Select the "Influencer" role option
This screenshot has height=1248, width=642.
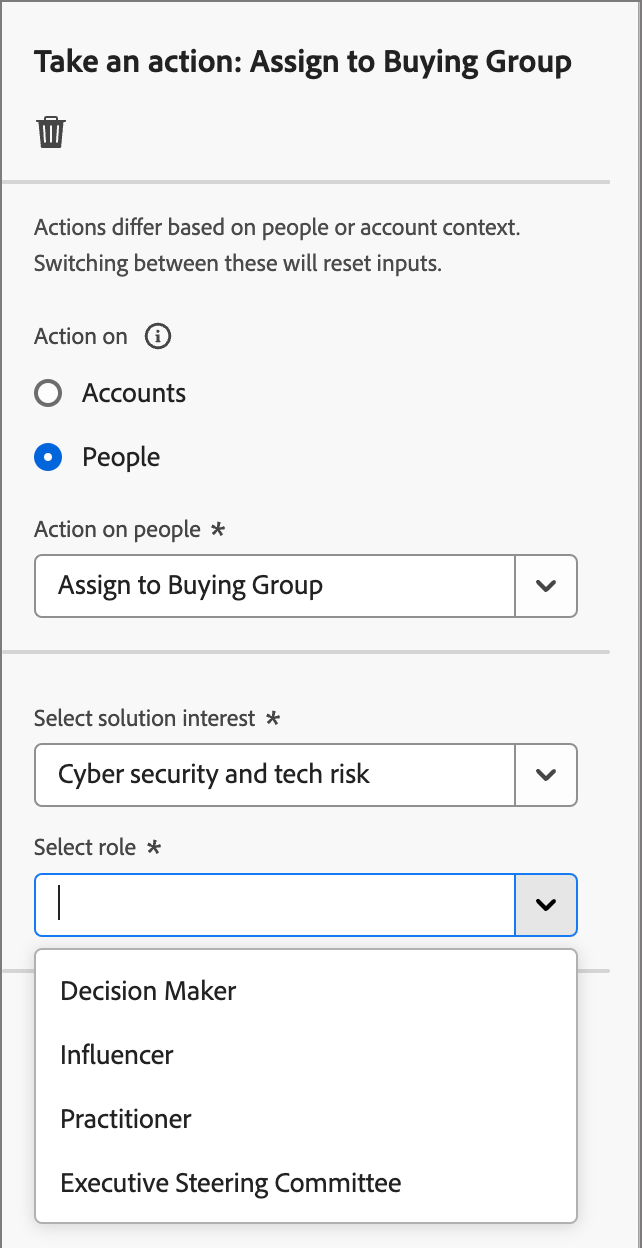tap(117, 1055)
